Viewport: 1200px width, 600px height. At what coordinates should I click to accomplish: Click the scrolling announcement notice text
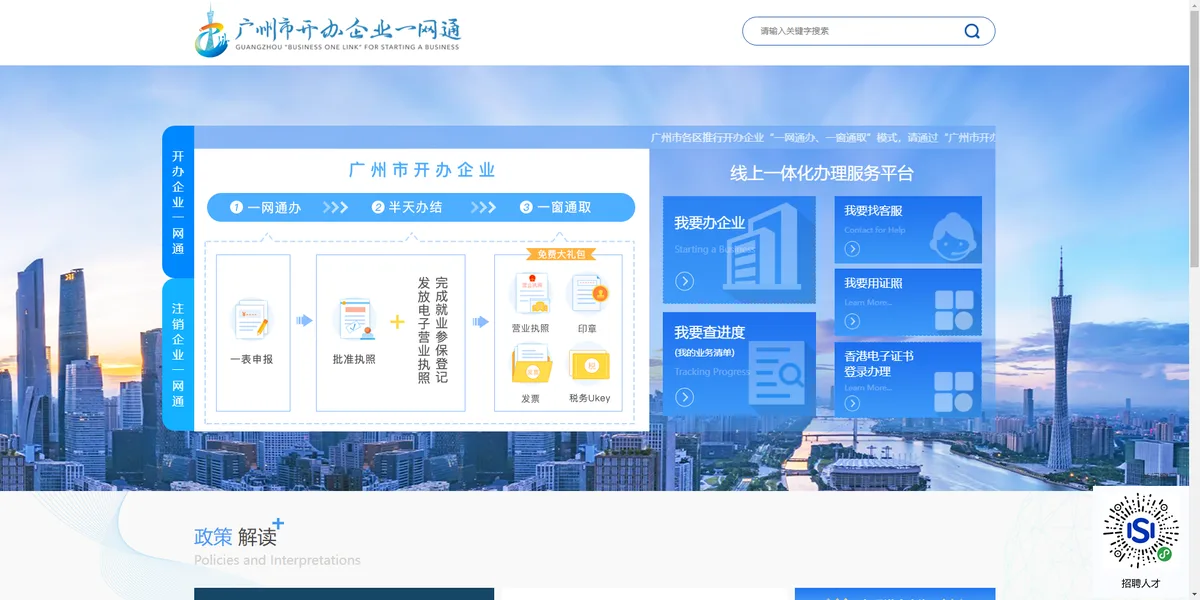pos(822,137)
